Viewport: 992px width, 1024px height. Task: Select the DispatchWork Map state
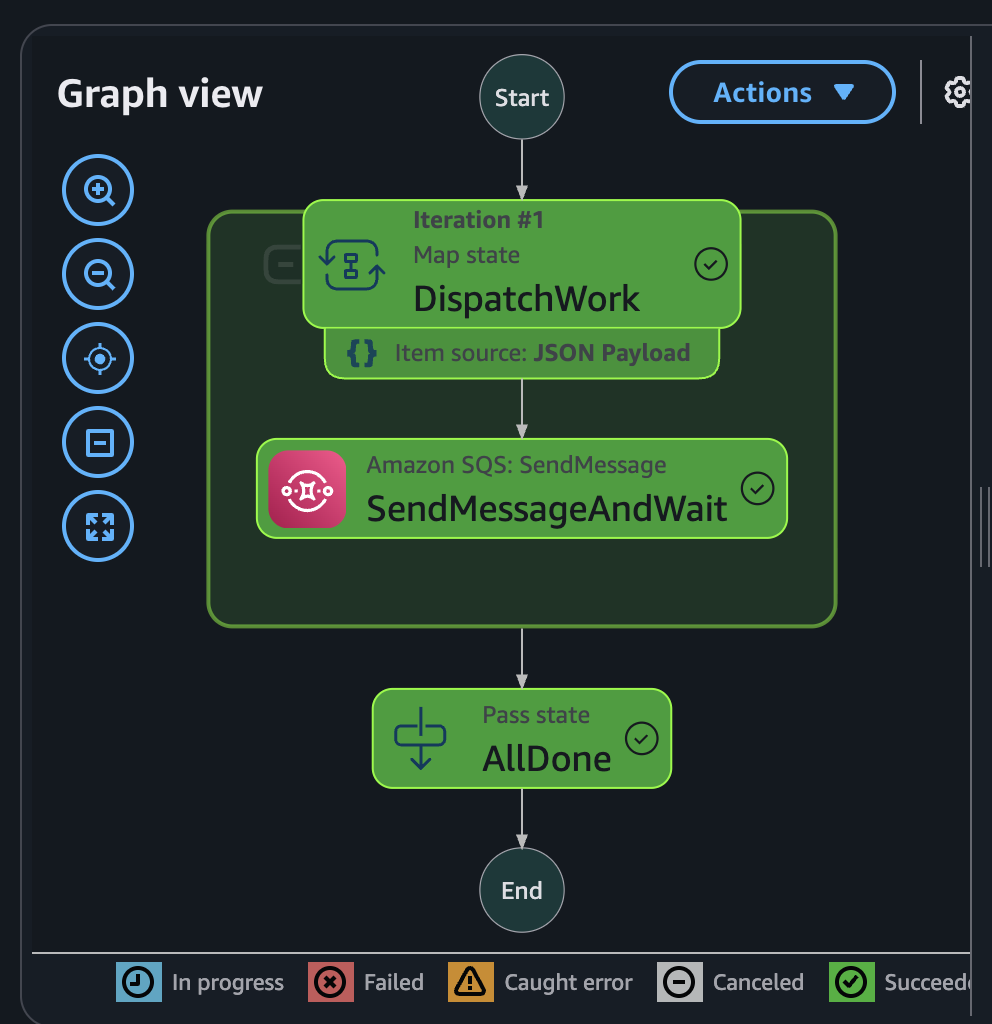click(522, 264)
